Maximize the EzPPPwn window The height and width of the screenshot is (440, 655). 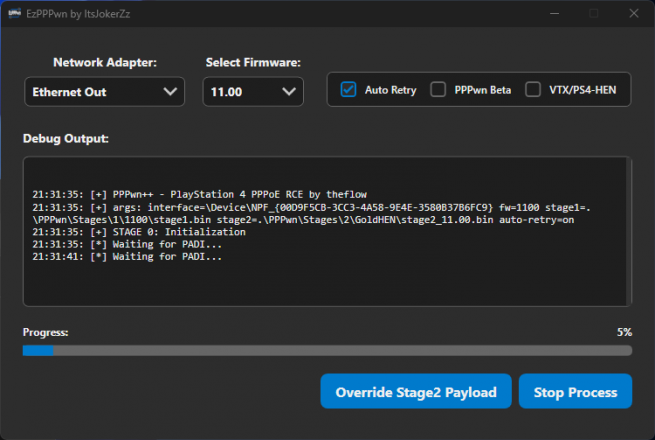(594, 13)
